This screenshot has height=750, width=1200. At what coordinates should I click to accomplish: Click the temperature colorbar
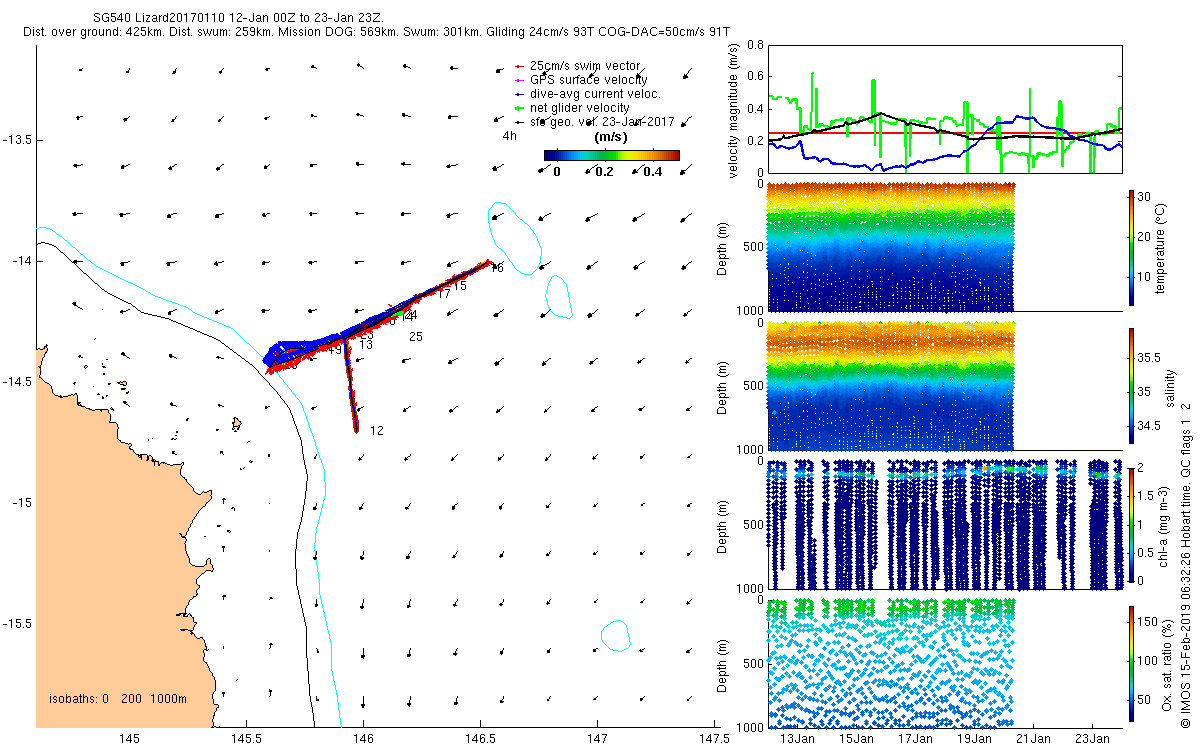coord(1131,246)
